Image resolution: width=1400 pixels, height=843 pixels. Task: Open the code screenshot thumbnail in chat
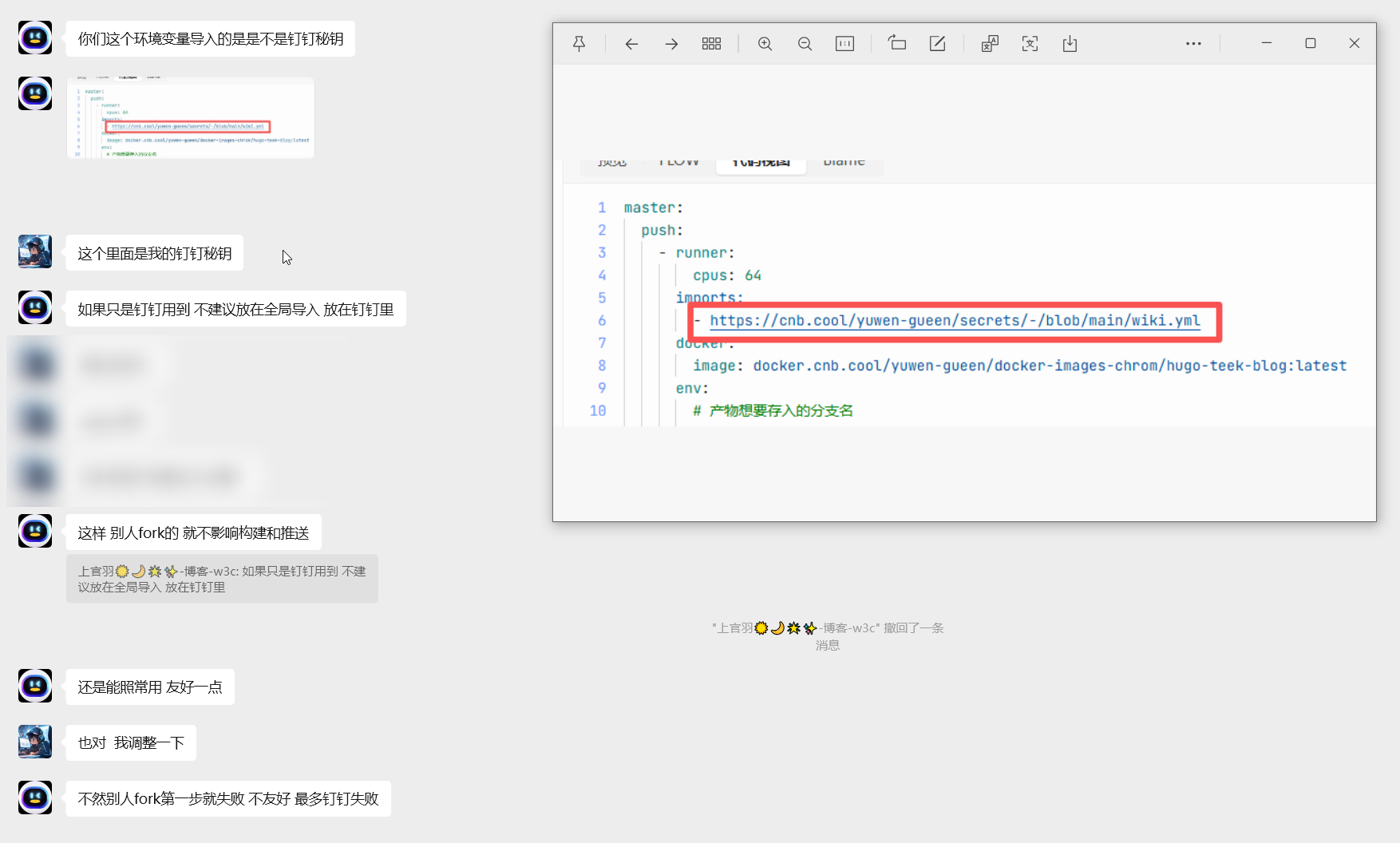tap(191, 117)
